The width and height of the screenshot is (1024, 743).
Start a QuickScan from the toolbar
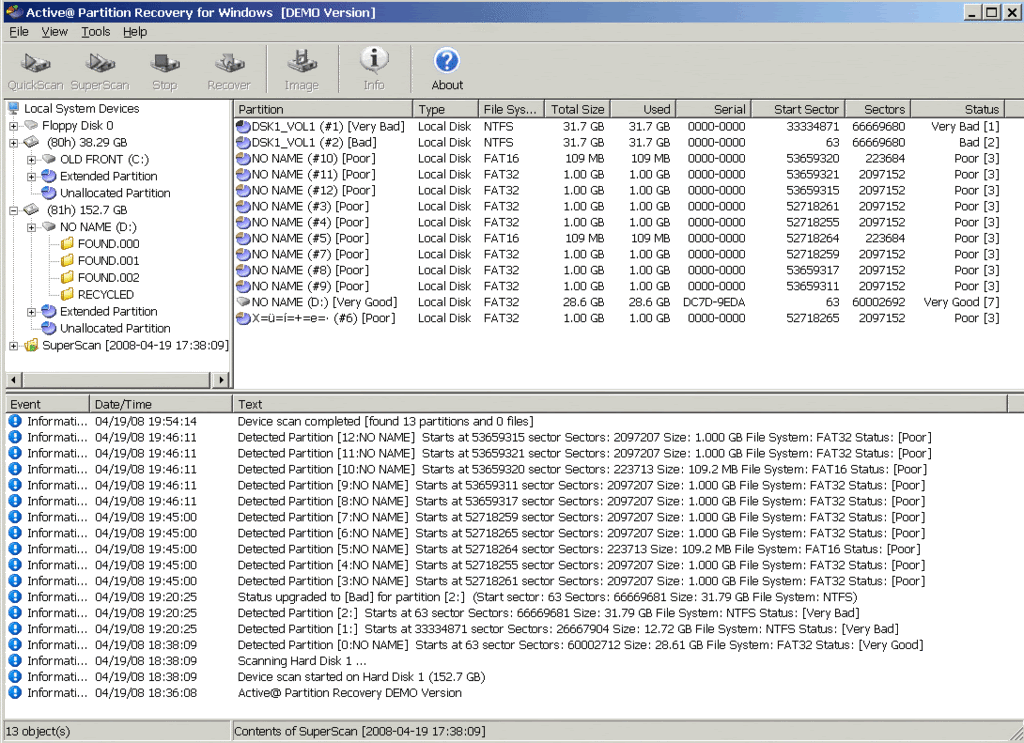pos(34,68)
